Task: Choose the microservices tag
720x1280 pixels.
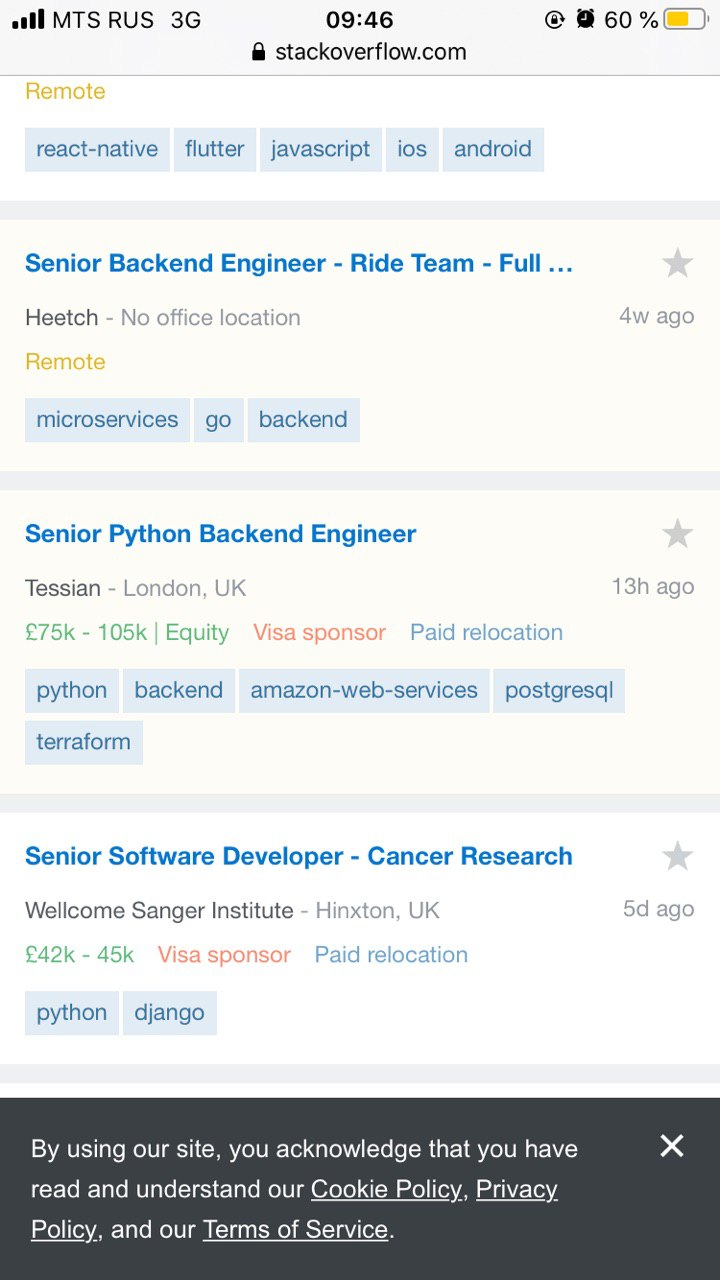Action: tap(107, 420)
